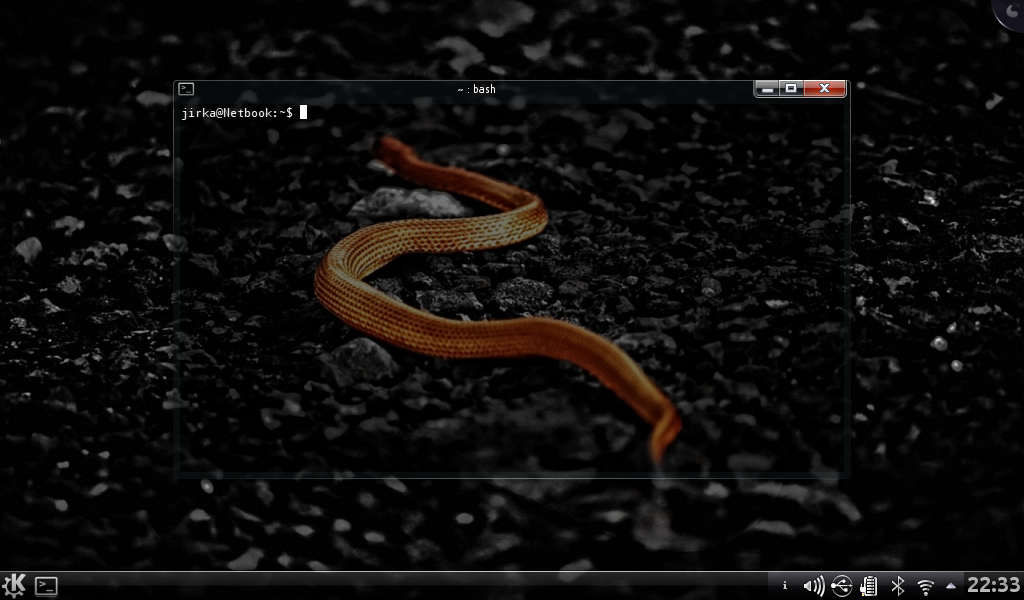This screenshot has width=1024, height=600.
Task: Expand the hidden system tray icons arrow
Action: tap(951, 586)
